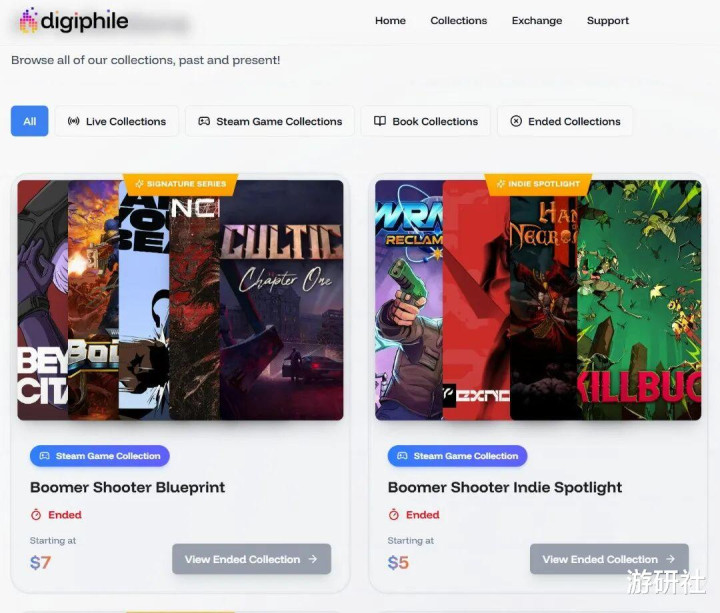The width and height of the screenshot is (720, 613).
Task: Open the Cultic Chapter One cover thumbnail
Action: pos(281,300)
